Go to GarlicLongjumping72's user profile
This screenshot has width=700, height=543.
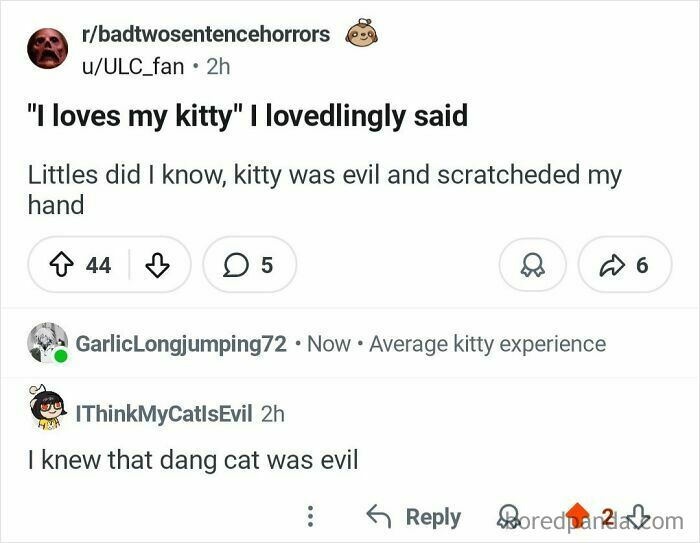(190, 344)
